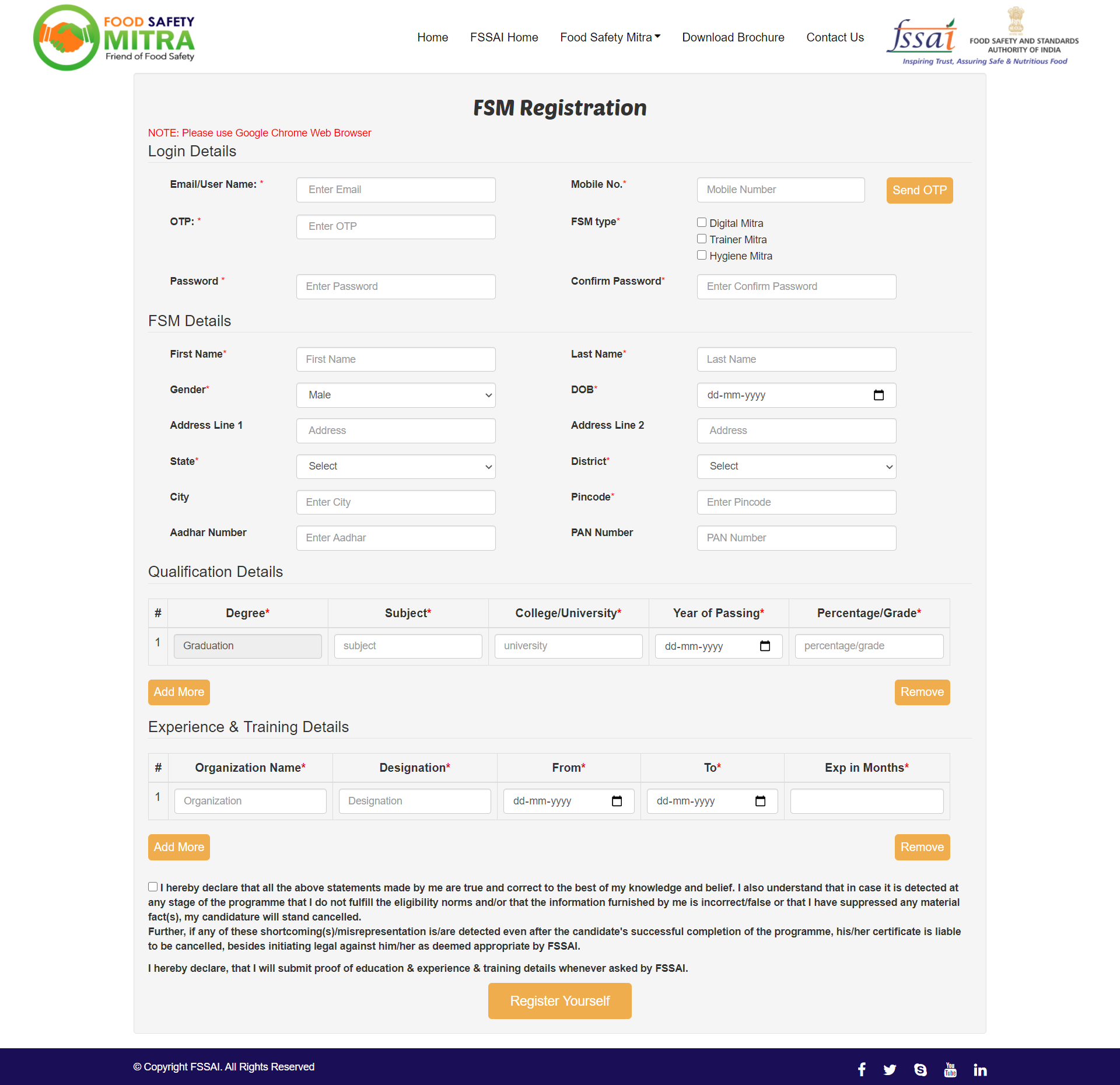Select a District from the dropdown
1120x1085 pixels.
[x=795, y=466]
